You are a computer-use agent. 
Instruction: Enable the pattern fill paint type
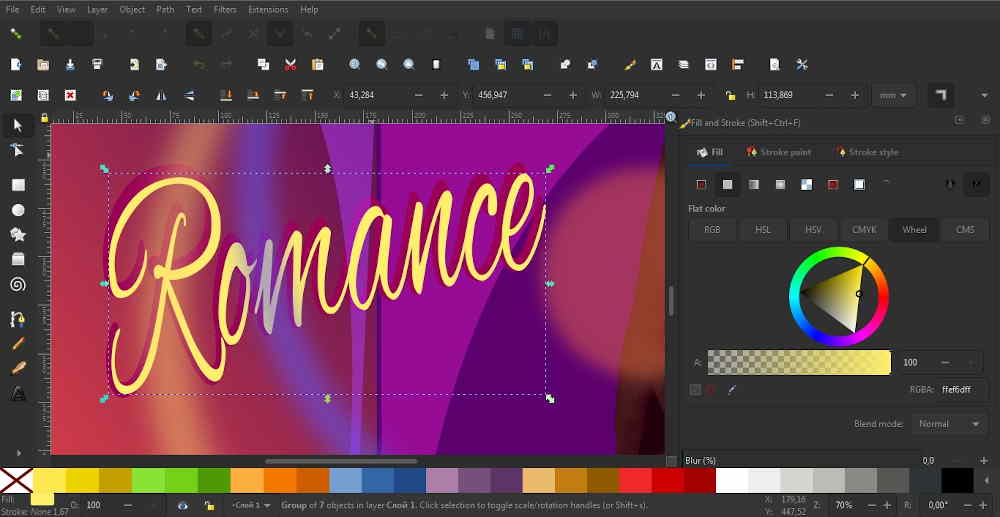point(806,184)
